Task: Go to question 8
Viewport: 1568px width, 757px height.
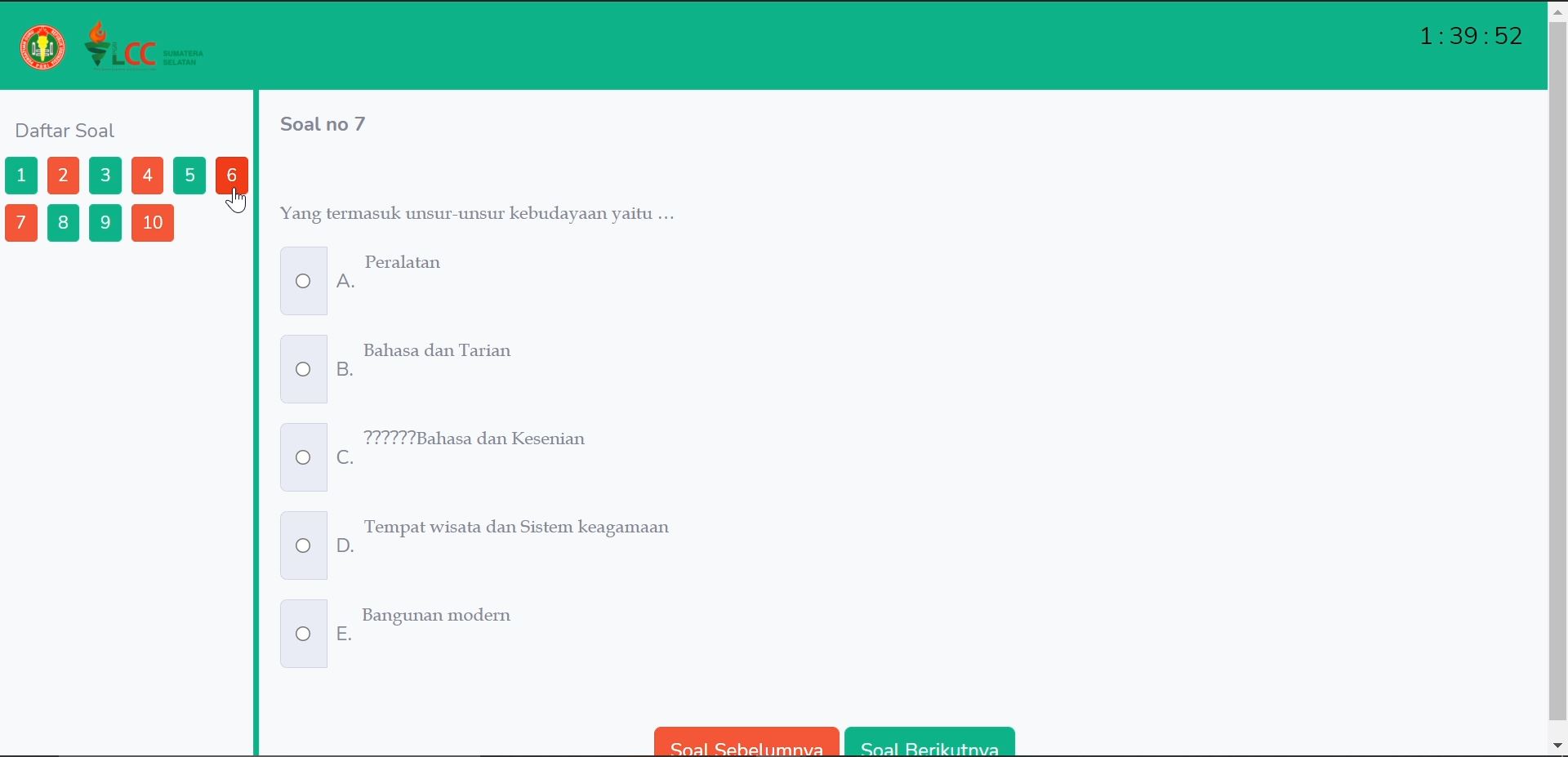Action: click(x=63, y=223)
